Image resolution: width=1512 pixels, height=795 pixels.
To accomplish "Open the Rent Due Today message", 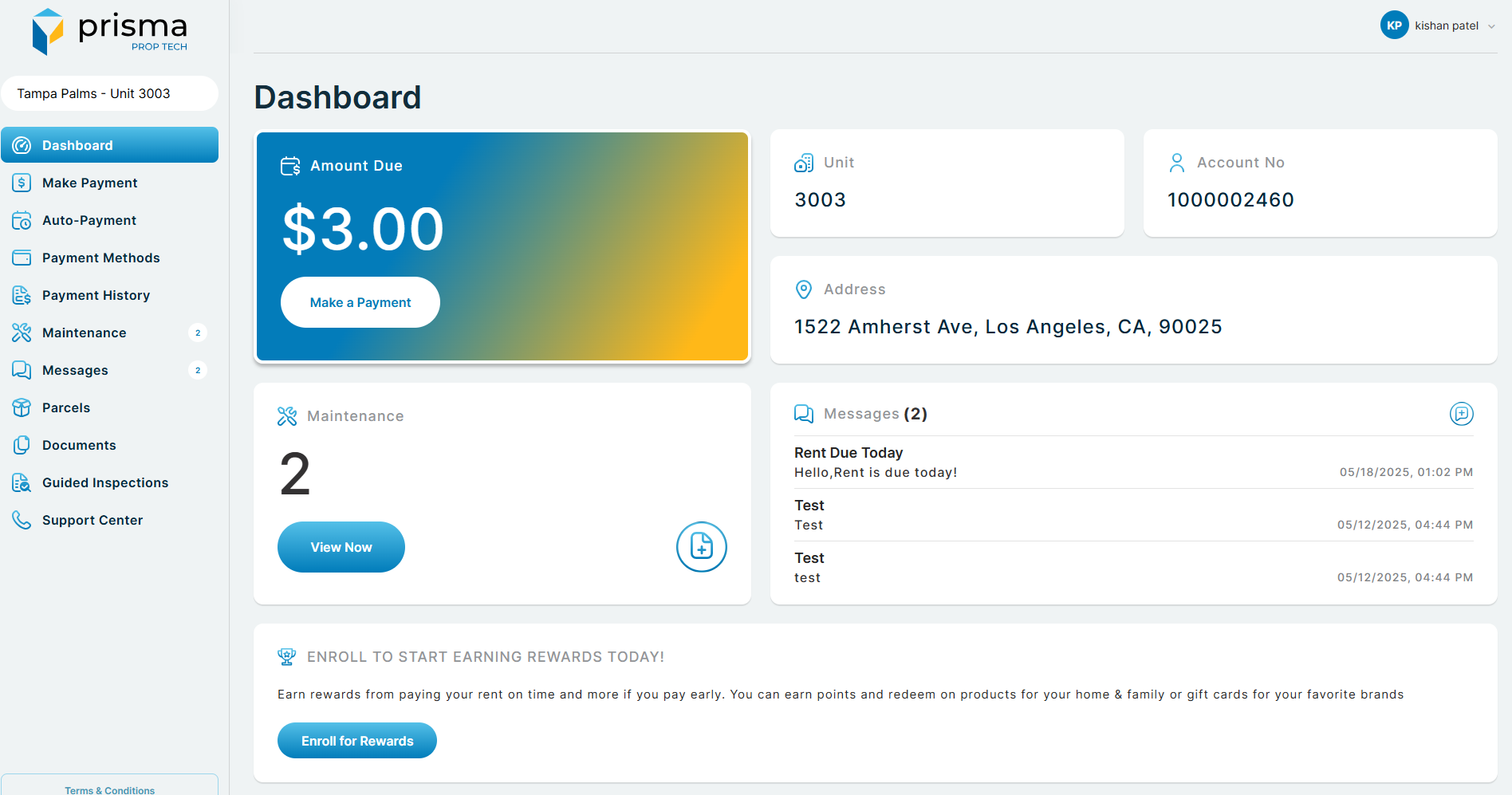I will click(x=849, y=453).
